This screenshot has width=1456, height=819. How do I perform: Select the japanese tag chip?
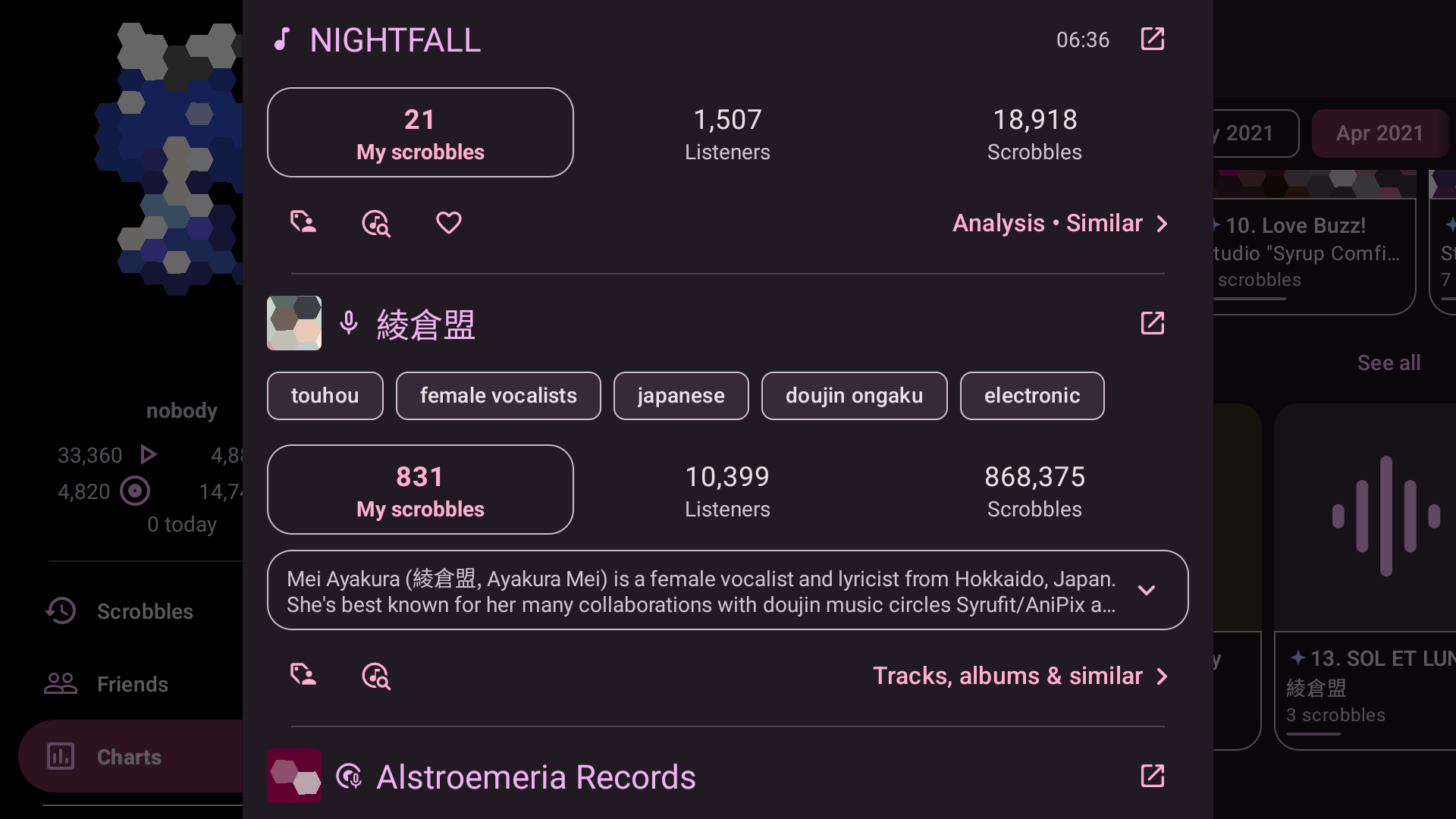[x=681, y=396]
